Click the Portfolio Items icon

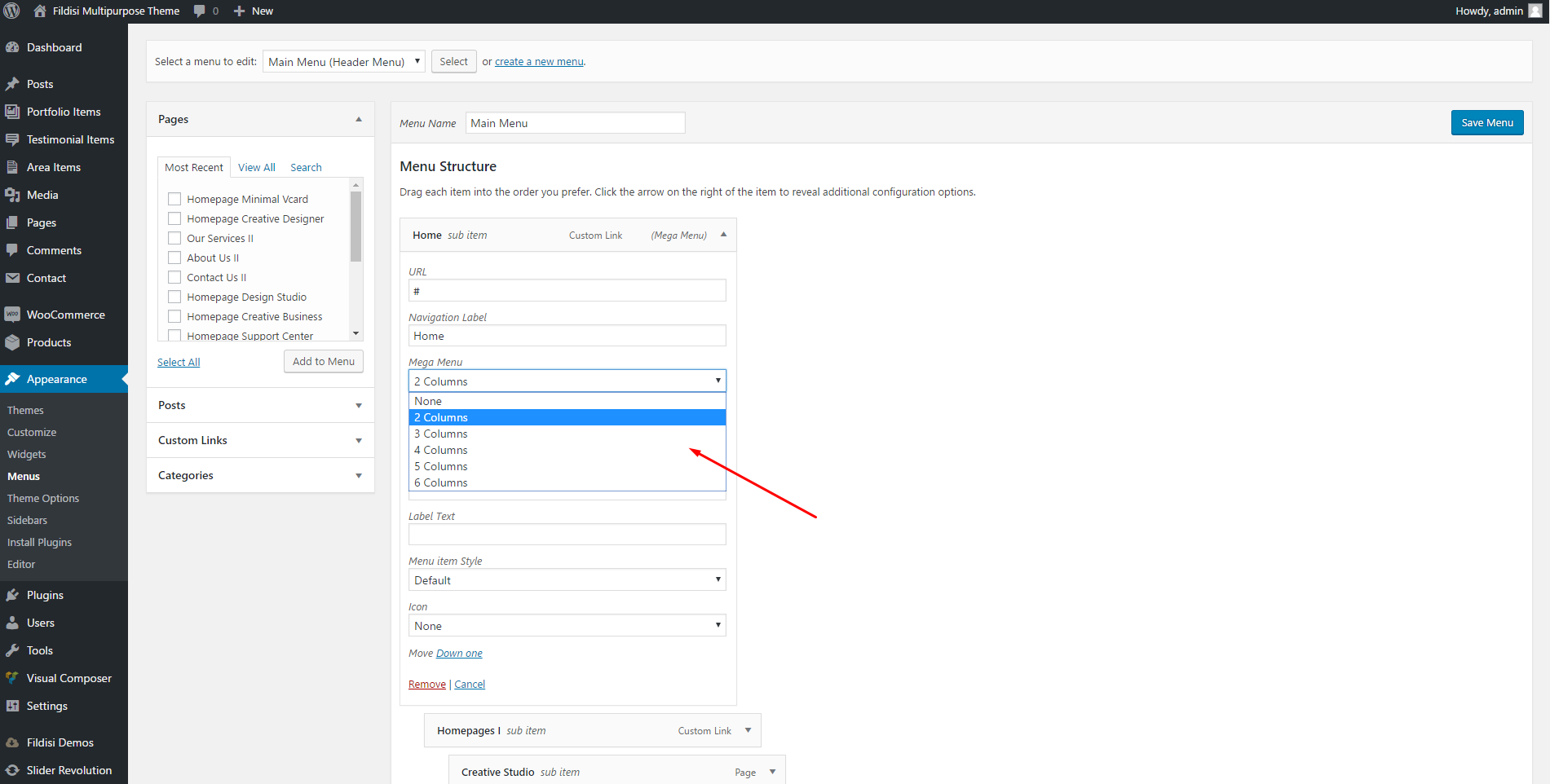coord(12,112)
